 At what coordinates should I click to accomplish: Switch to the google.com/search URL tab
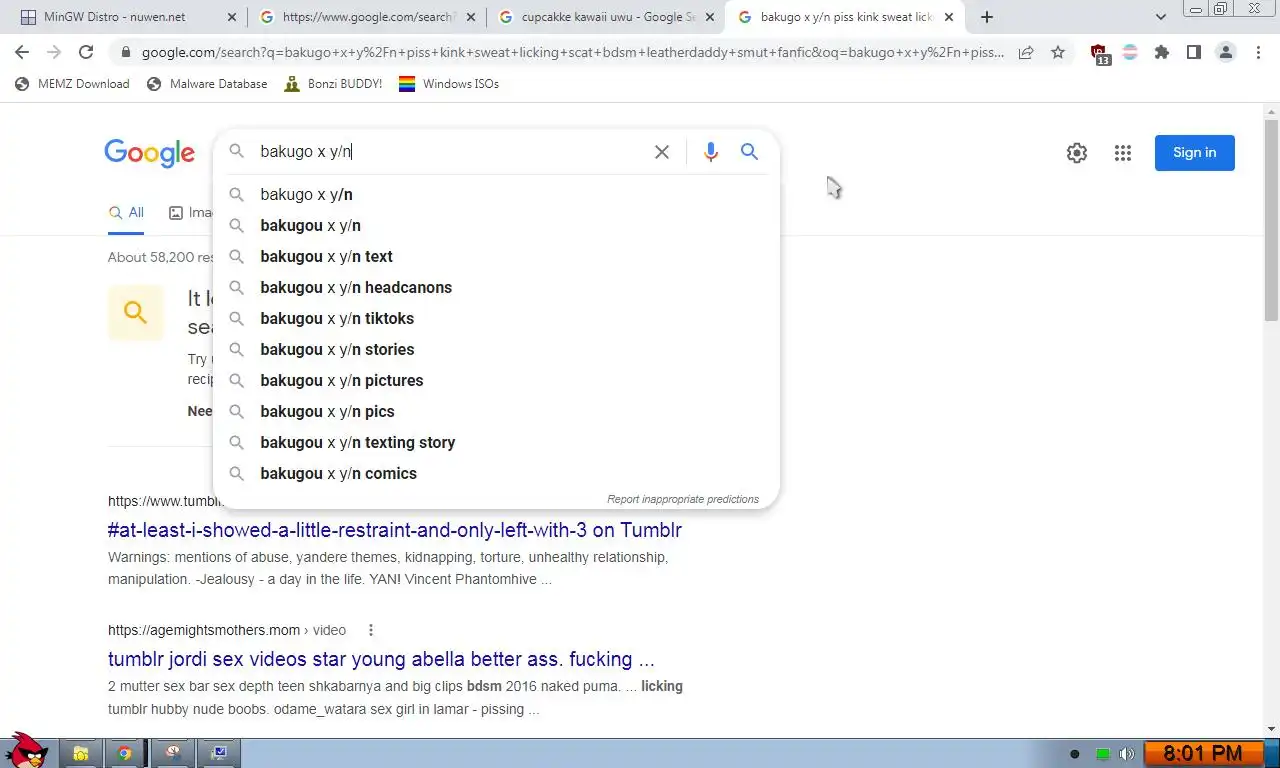tap(368, 17)
